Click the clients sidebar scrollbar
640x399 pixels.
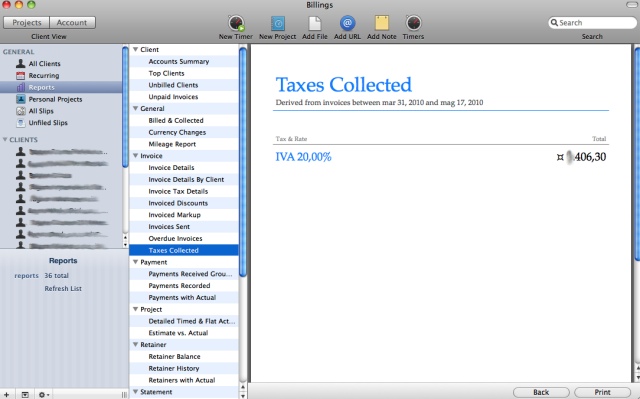tap(125, 107)
